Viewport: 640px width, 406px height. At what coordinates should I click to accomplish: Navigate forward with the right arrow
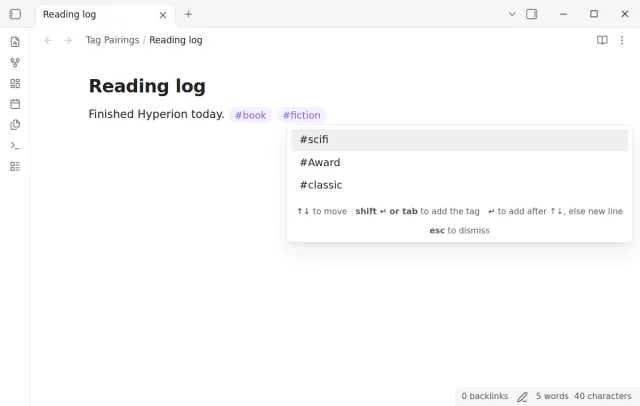coord(68,40)
